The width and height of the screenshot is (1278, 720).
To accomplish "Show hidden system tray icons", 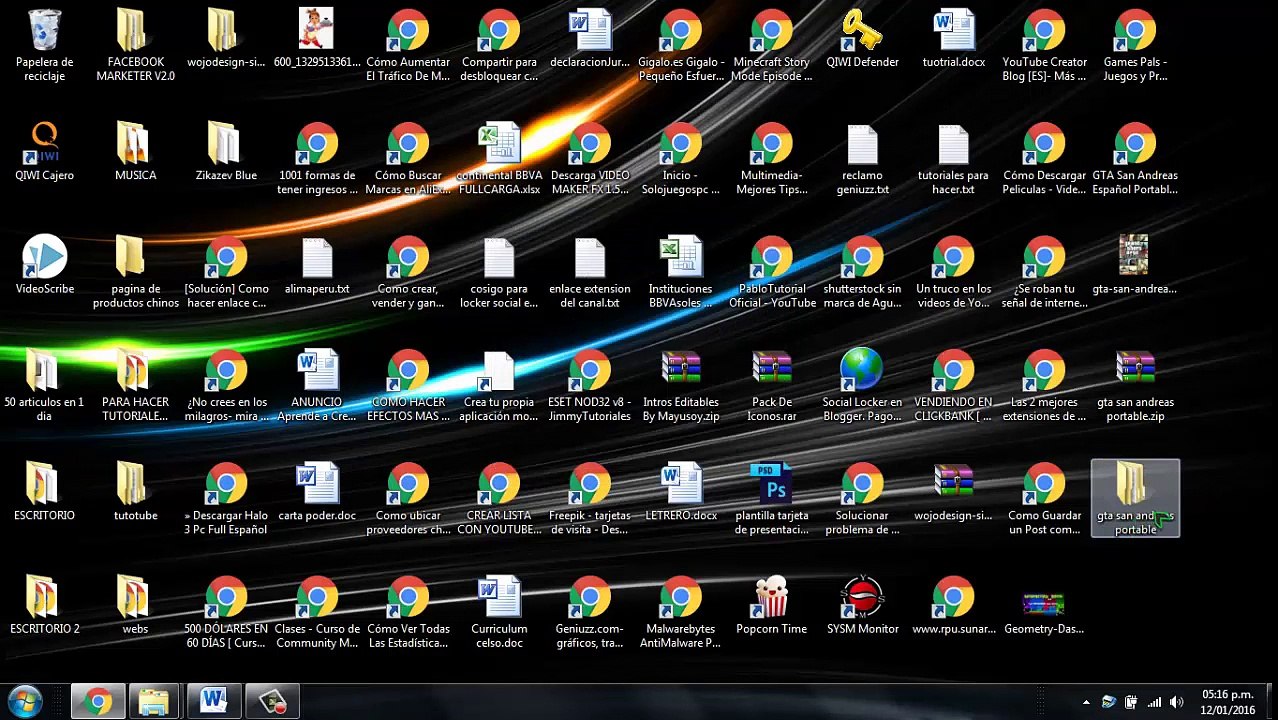I will coord(1086,702).
